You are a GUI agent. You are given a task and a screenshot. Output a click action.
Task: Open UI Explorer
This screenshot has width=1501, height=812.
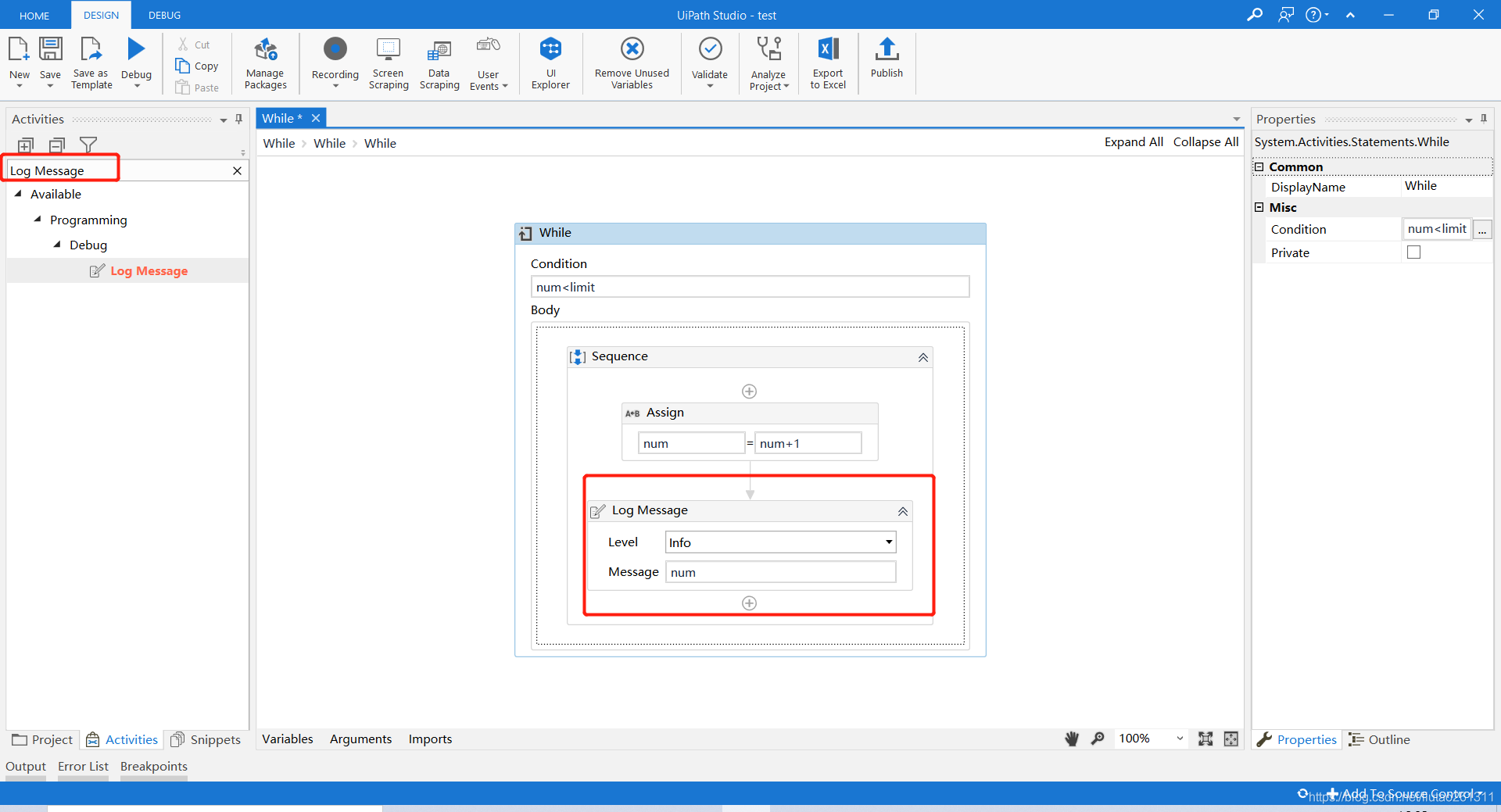(x=551, y=63)
